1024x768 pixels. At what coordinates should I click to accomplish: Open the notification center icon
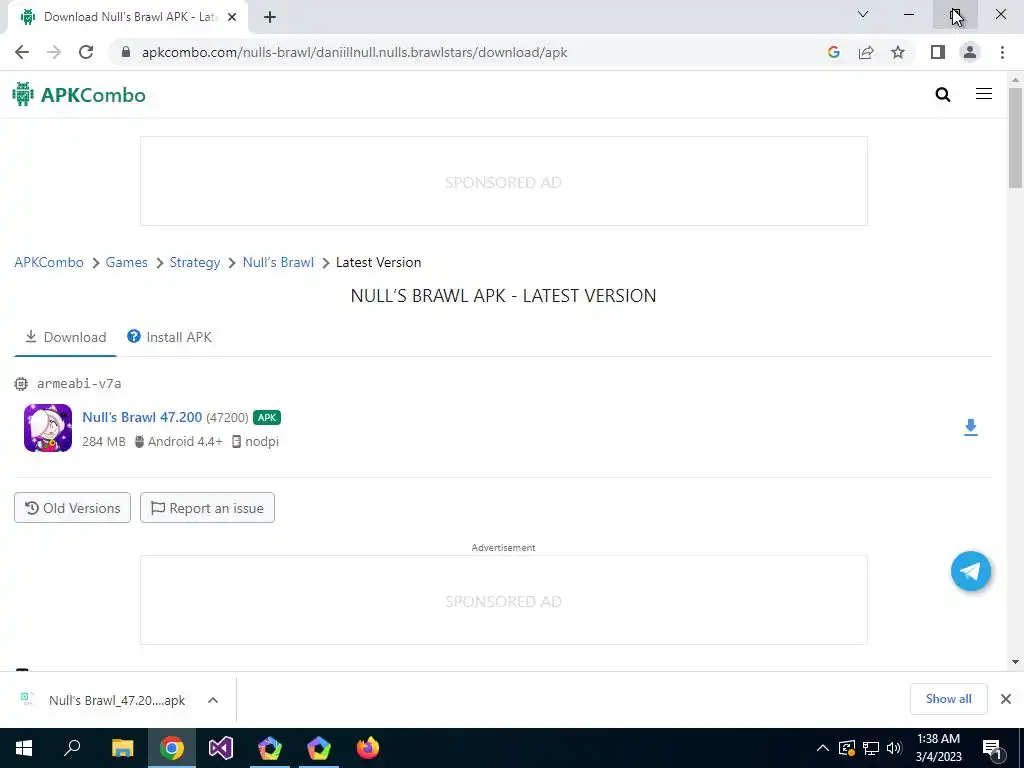tap(992, 749)
